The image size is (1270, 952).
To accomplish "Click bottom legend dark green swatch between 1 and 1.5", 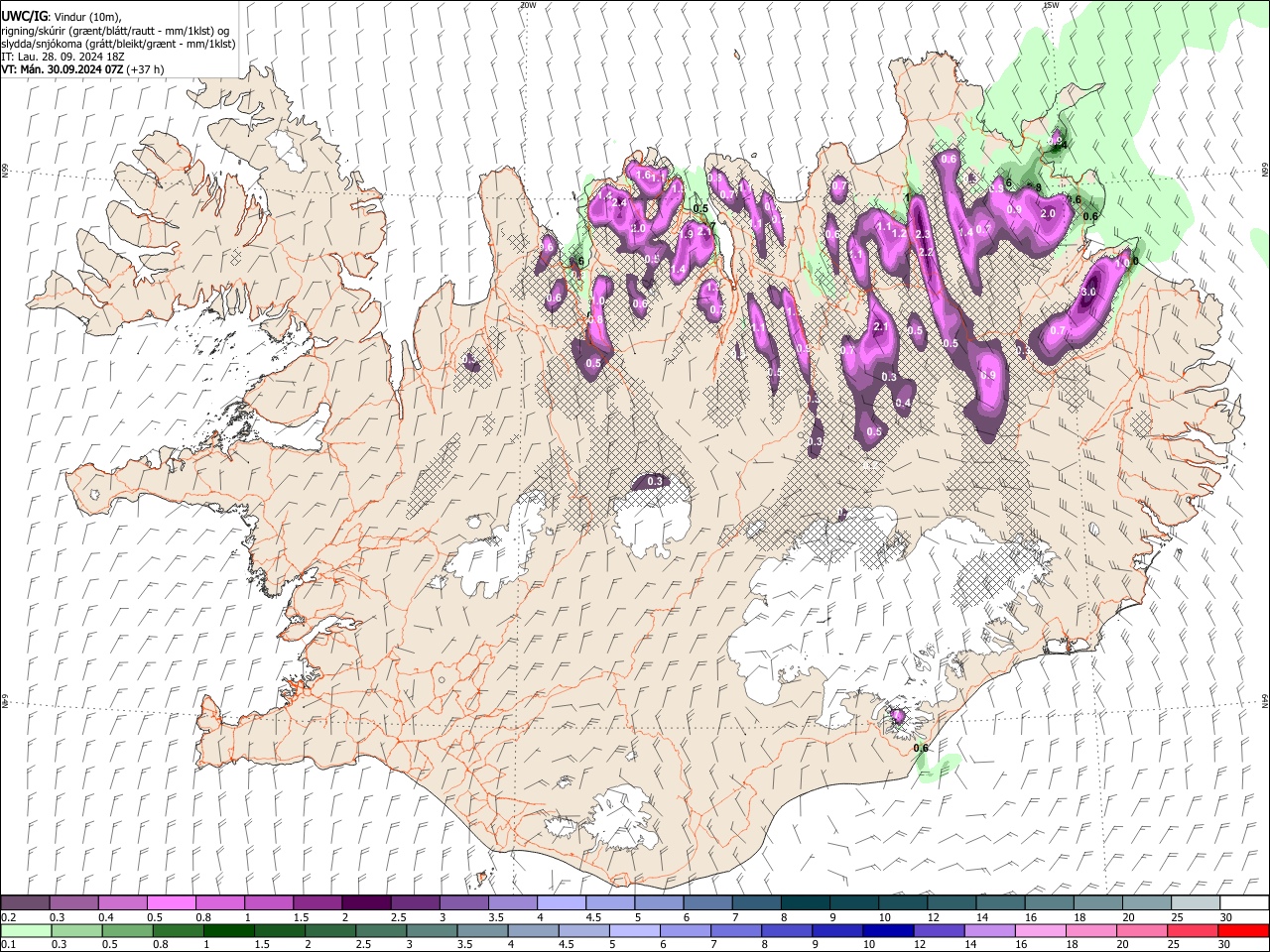I will pos(228,930).
